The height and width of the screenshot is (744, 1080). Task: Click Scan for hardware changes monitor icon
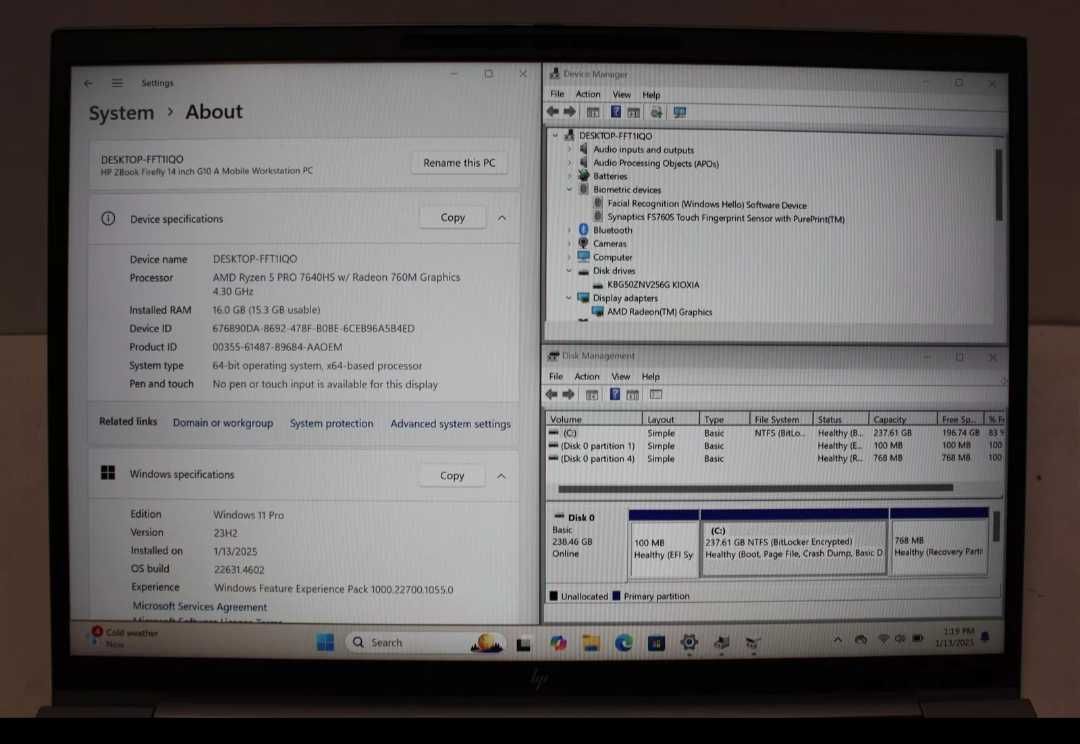[679, 112]
